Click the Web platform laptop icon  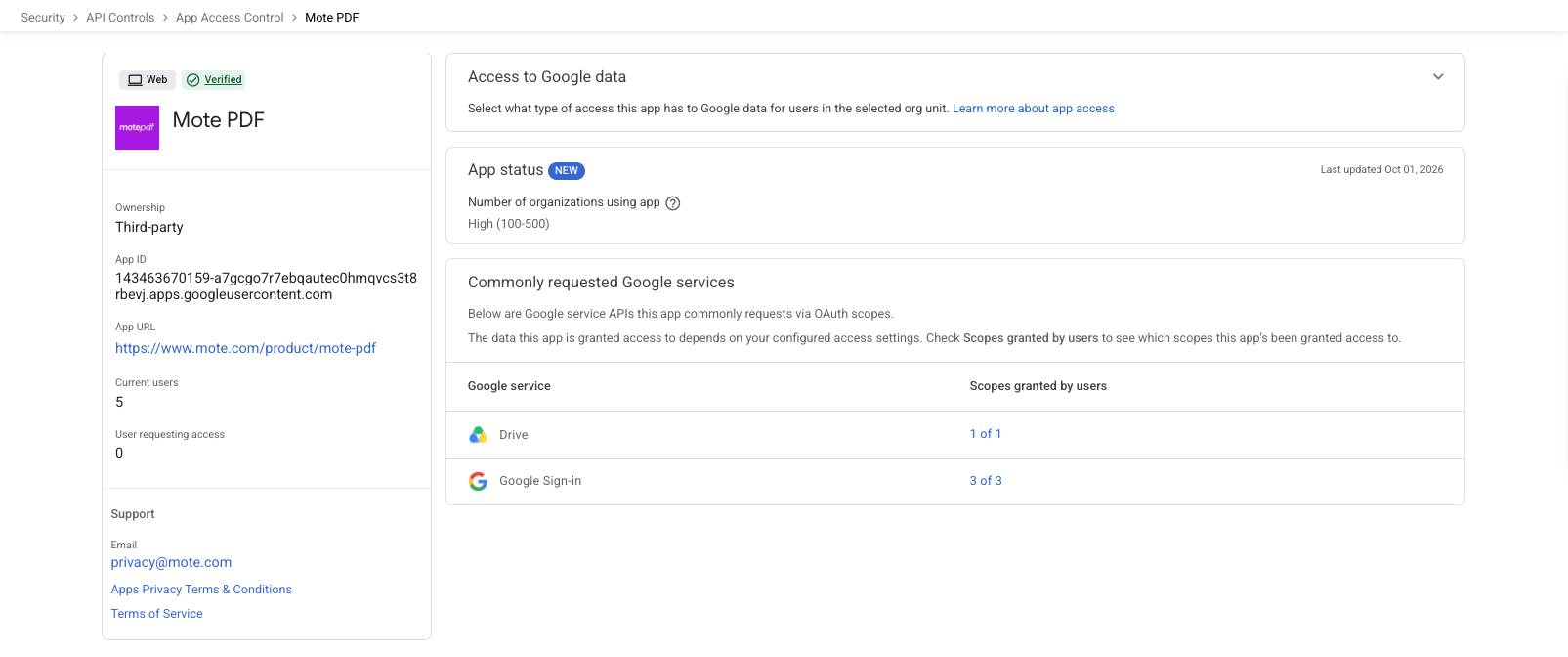[135, 80]
